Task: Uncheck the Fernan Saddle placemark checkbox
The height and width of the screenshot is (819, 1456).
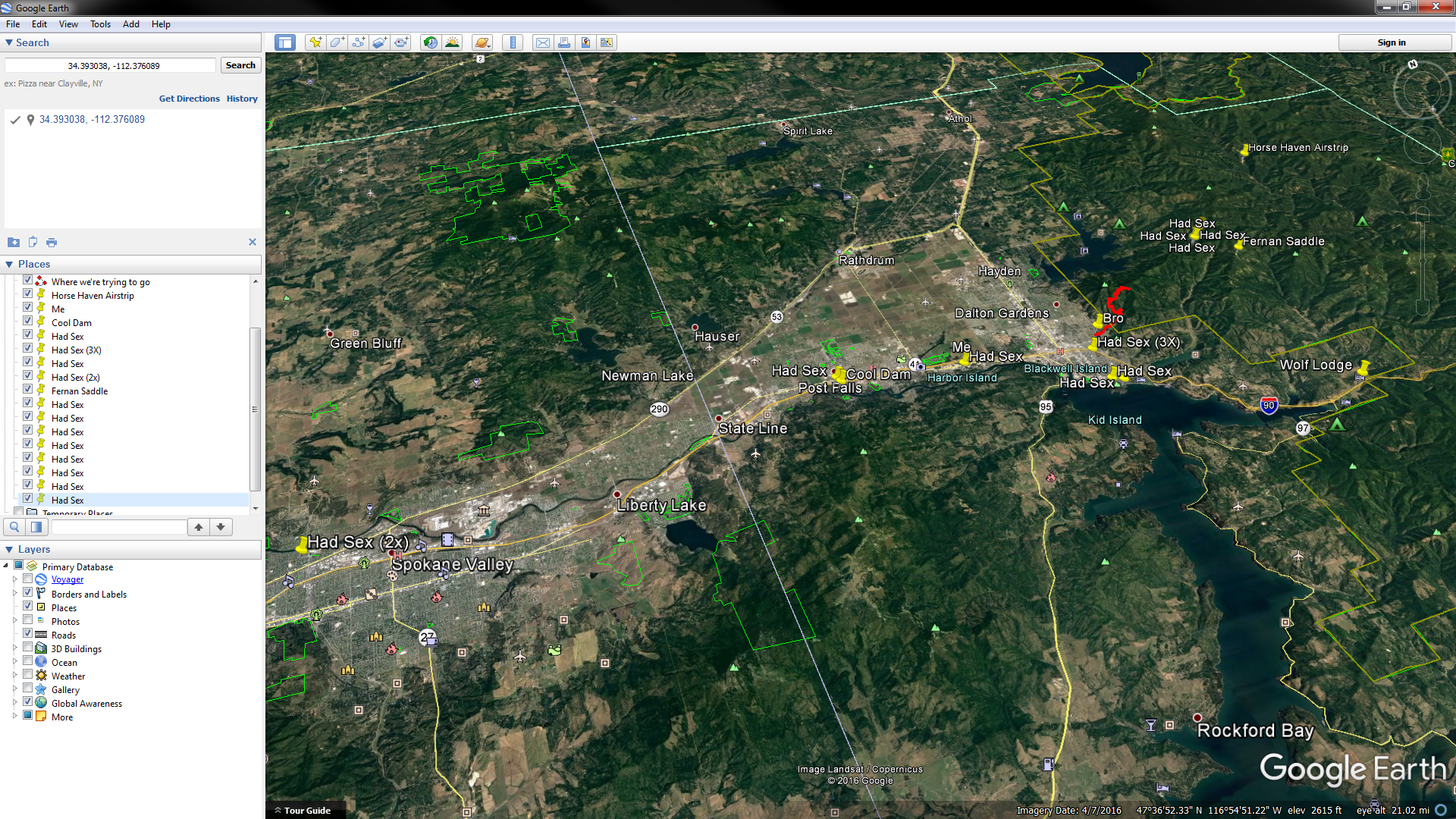Action: [27, 389]
